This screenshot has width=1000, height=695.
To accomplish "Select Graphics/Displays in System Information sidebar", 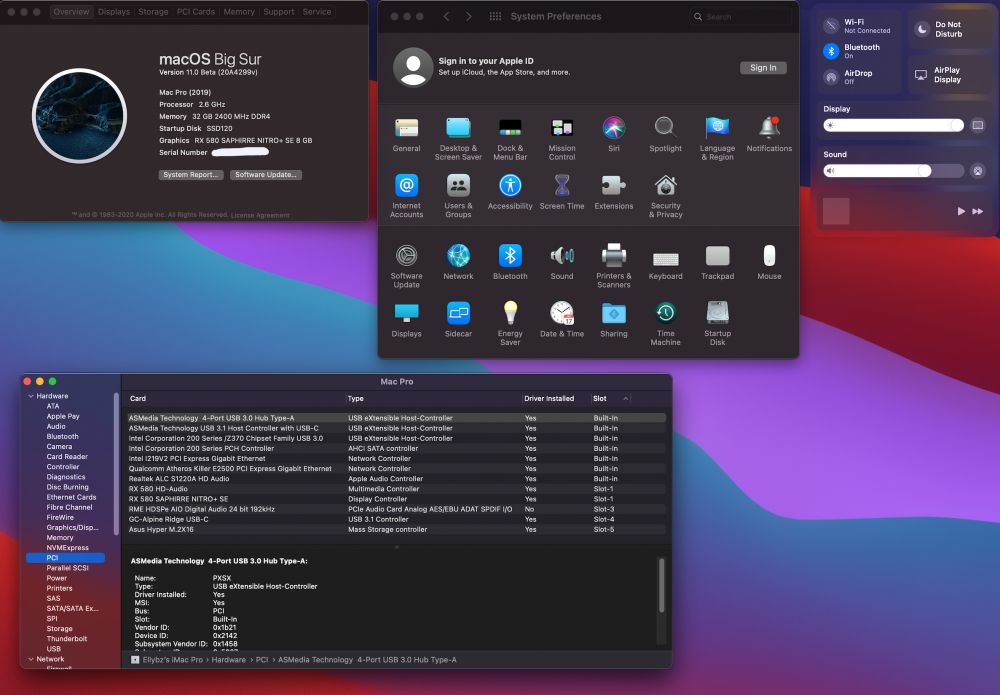I will pyautogui.click(x=72, y=527).
